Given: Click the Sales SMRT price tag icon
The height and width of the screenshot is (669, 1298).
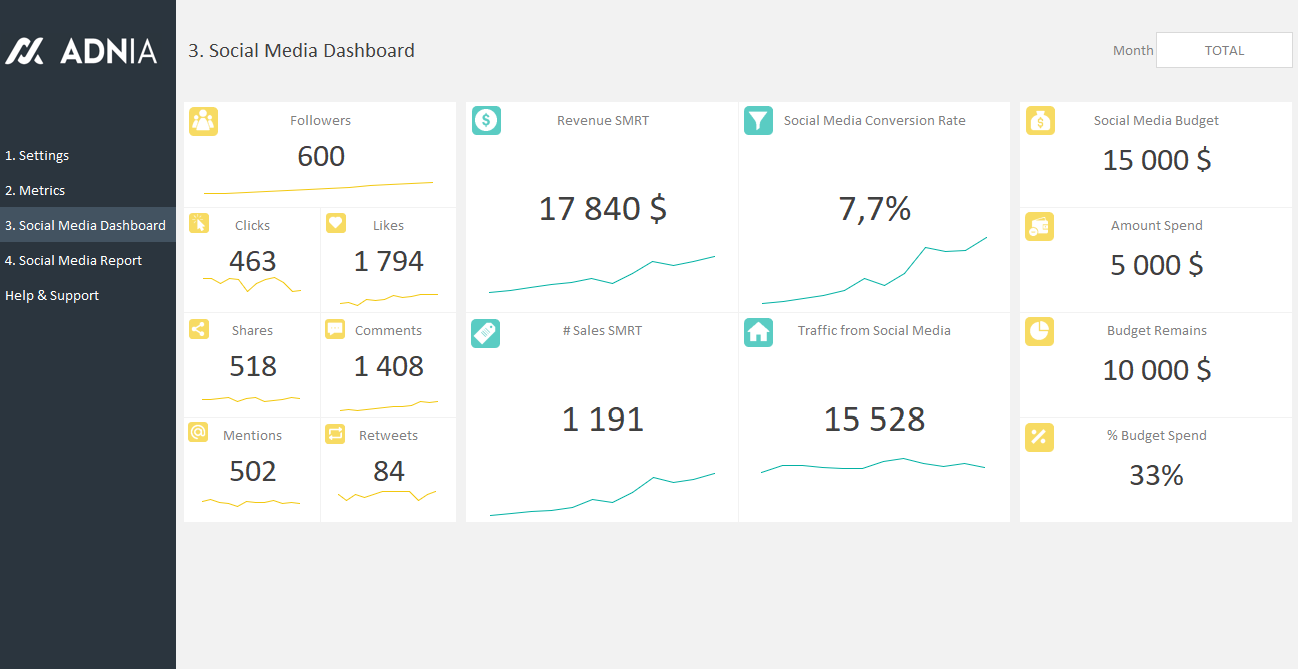Looking at the screenshot, I should coord(485,334).
